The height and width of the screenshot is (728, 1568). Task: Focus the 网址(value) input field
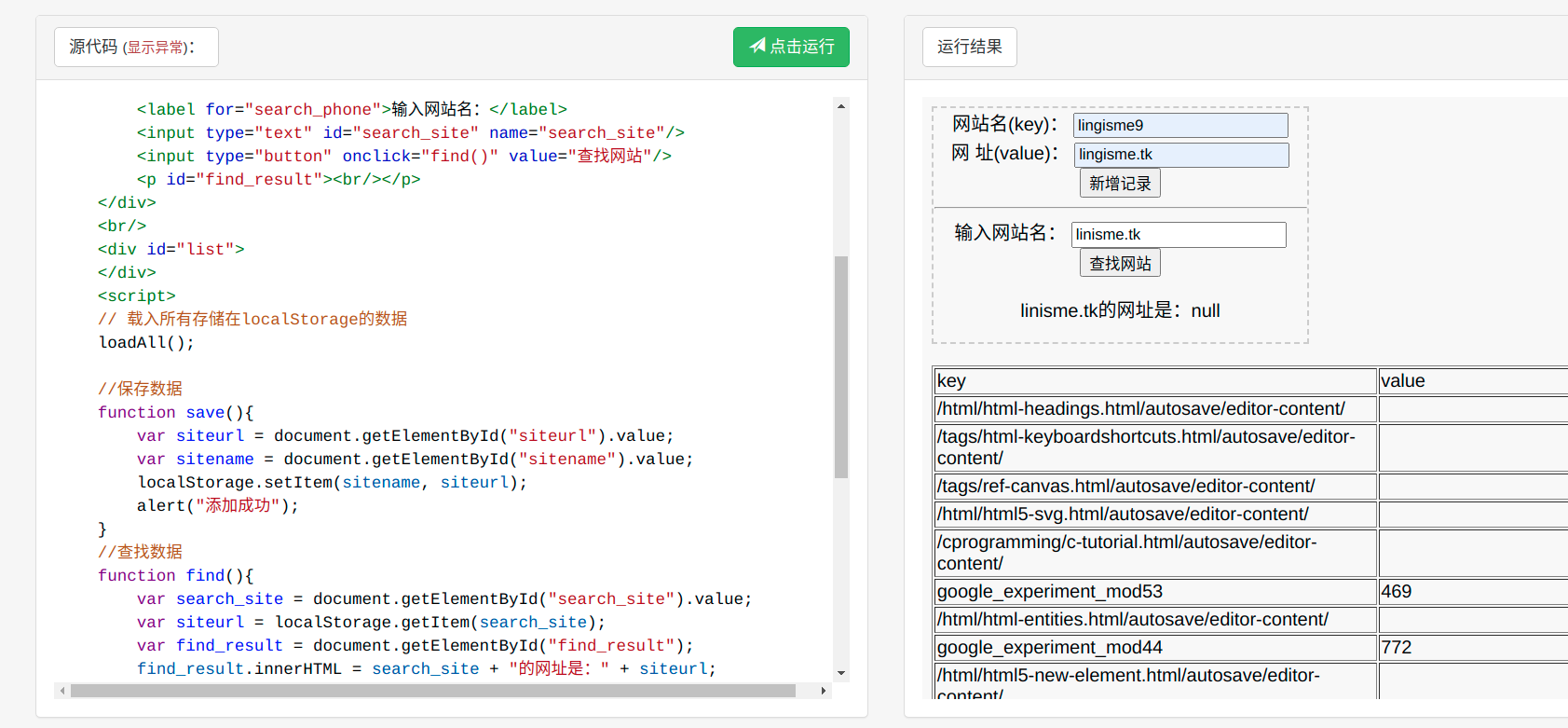pyautogui.click(x=1180, y=155)
